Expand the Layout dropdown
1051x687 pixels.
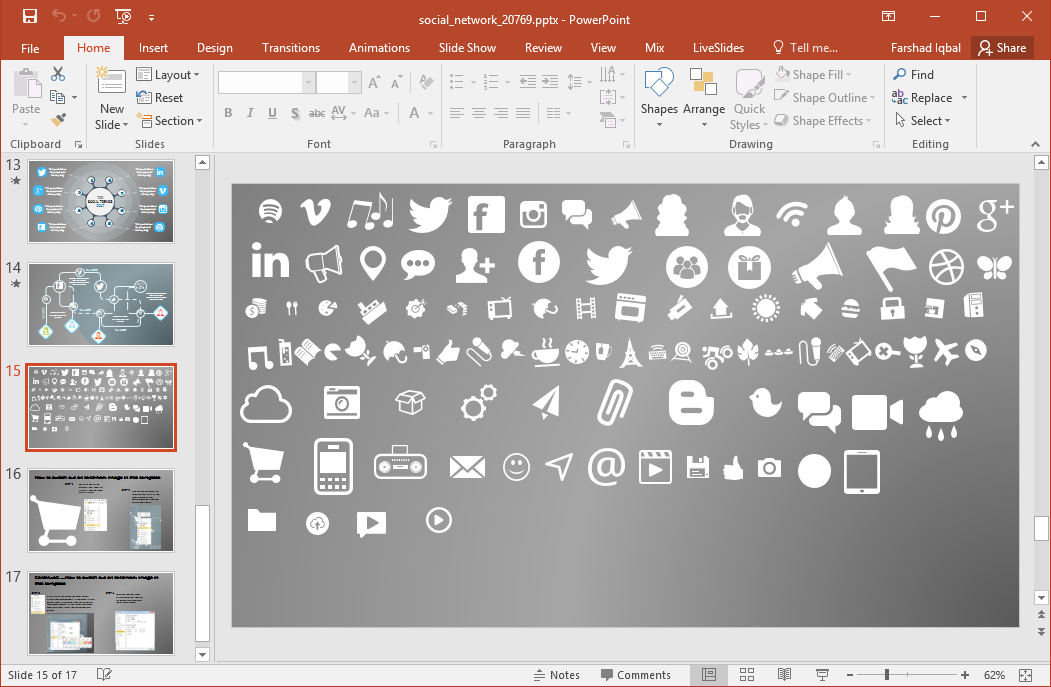click(168, 75)
